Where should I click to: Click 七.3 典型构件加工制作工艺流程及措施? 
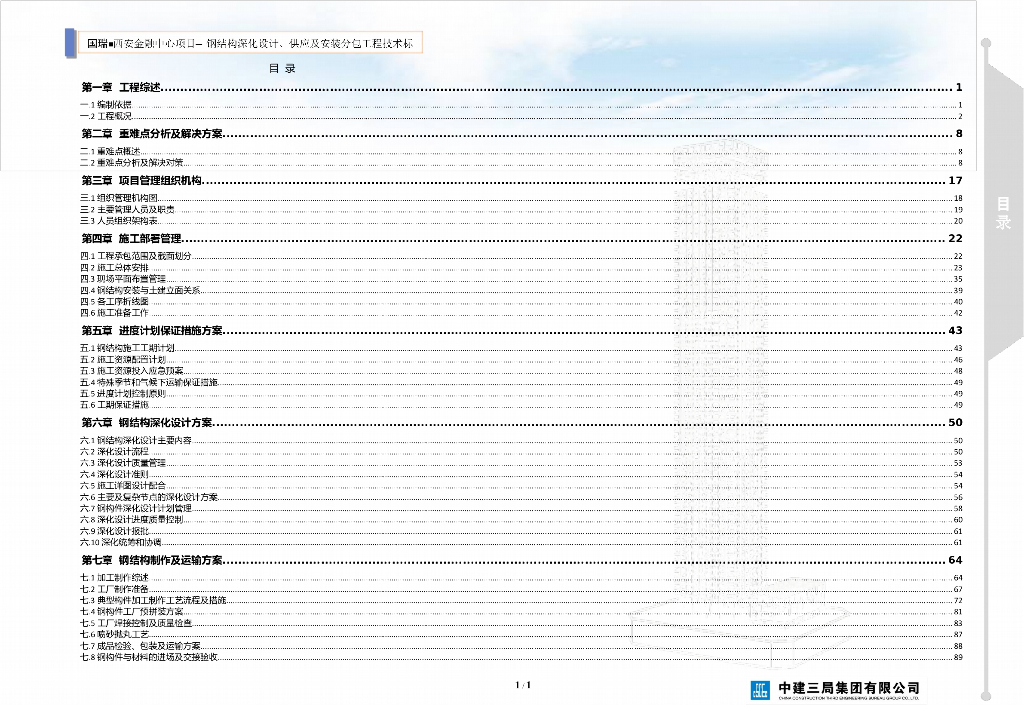tap(521, 601)
